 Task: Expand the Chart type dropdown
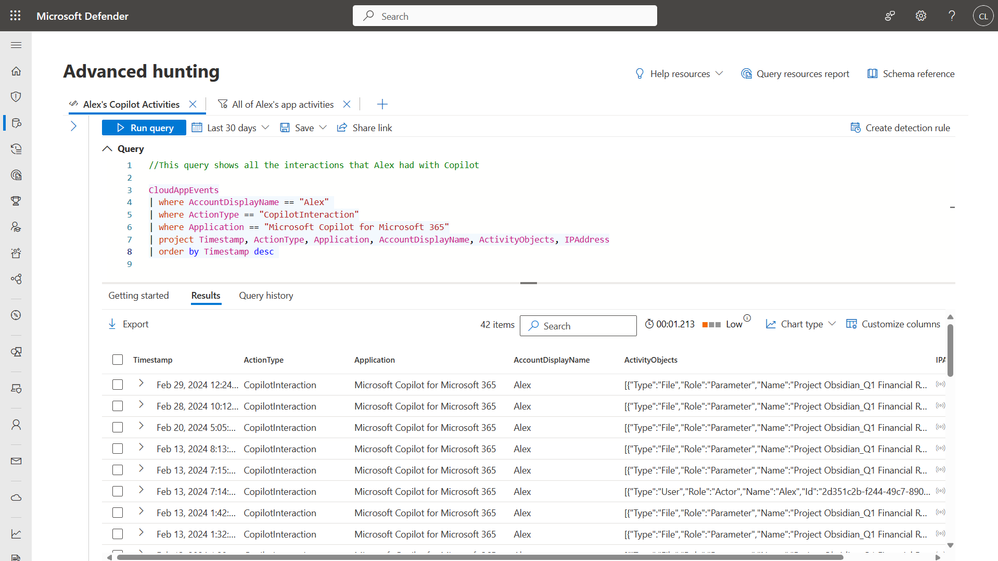[x=800, y=325]
